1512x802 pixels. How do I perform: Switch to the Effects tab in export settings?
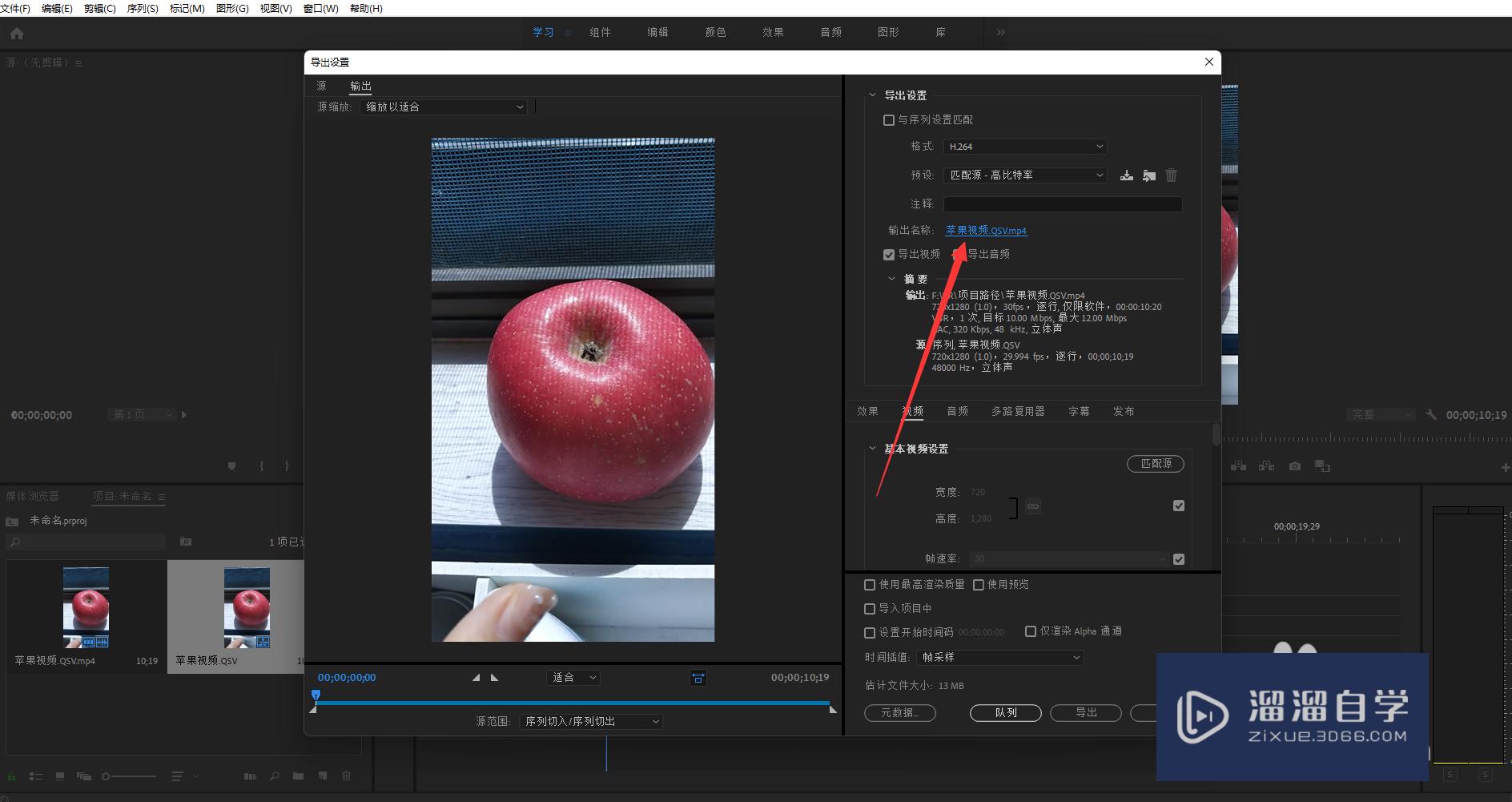point(867,411)
